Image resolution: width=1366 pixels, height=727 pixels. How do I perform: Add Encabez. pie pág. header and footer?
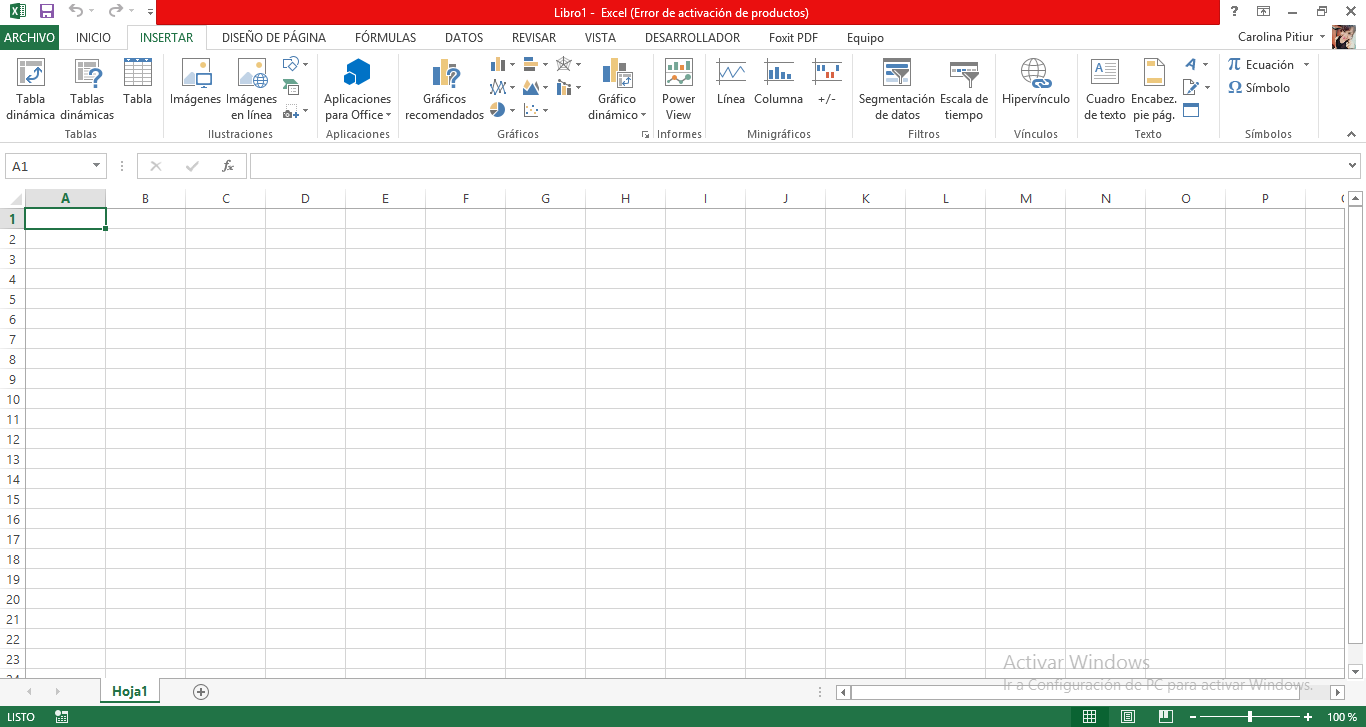pyautogui.click(x=1154, y=89)
